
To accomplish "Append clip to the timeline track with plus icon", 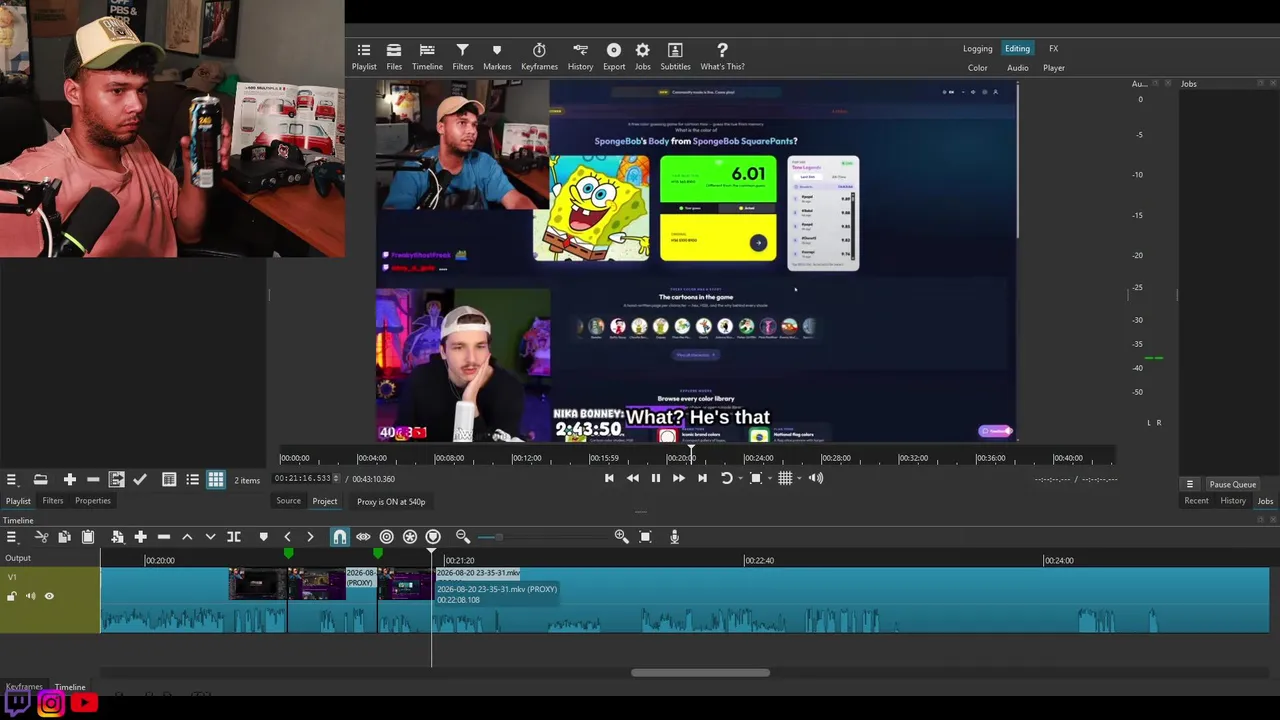I will pyautogui.click(x=140, y=537).
